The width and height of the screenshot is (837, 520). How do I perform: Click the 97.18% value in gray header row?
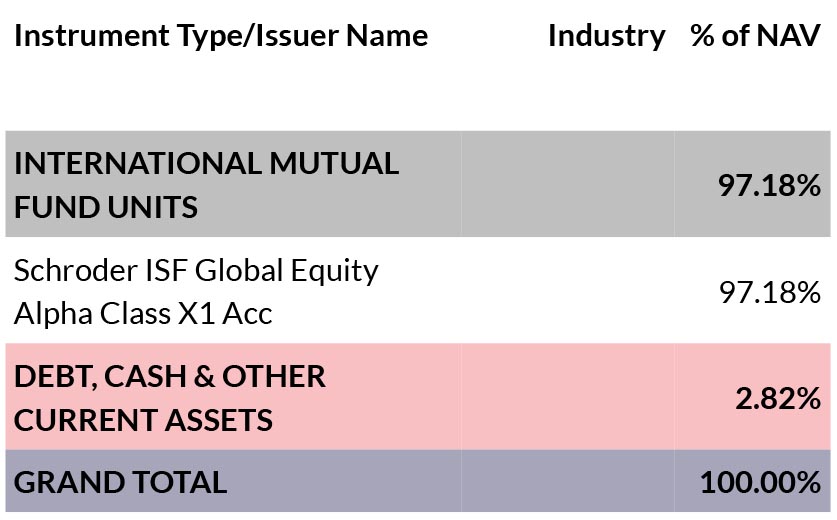pos(769,185)
